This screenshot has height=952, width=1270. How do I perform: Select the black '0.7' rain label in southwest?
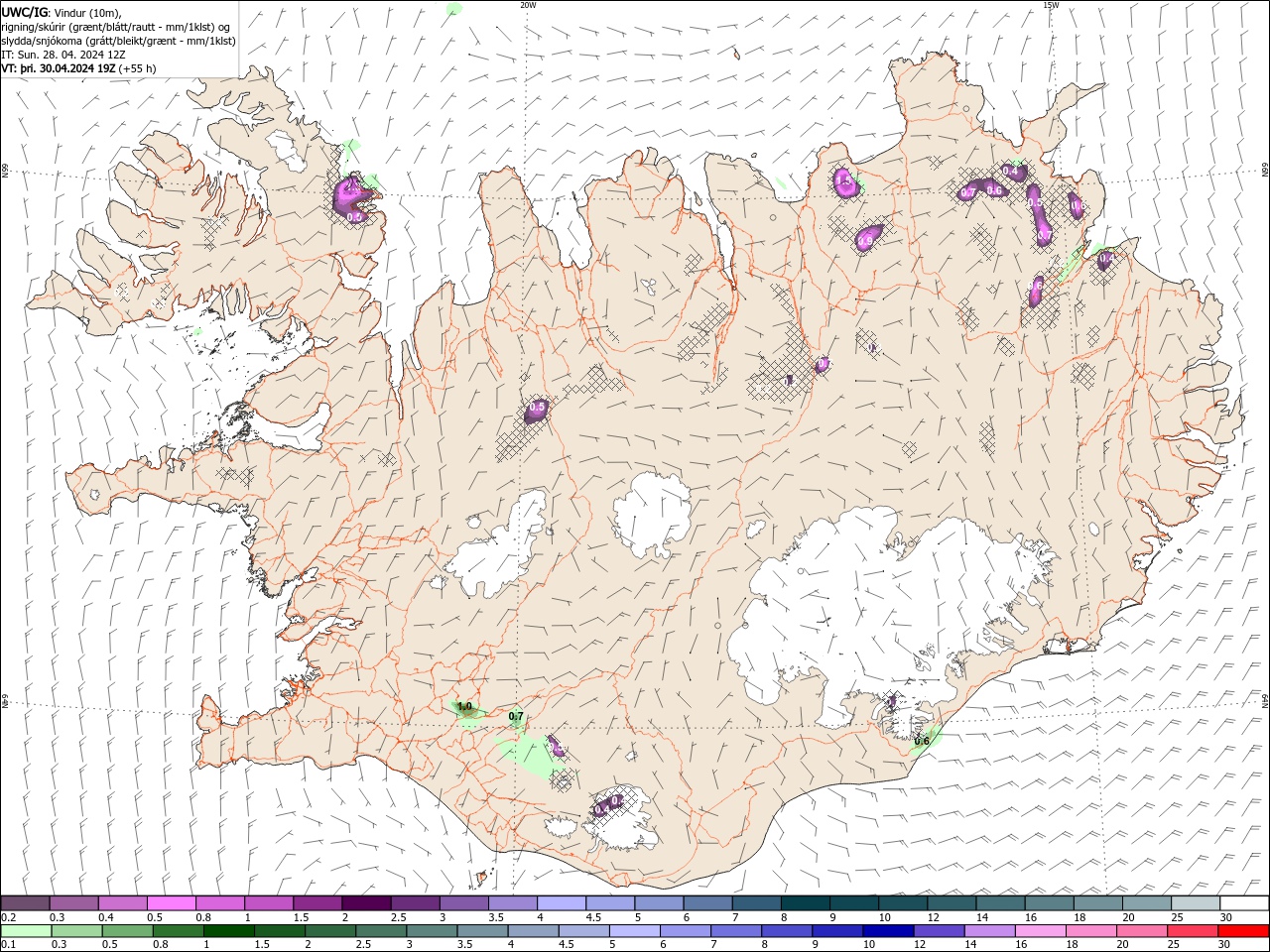tap(516, 716)
